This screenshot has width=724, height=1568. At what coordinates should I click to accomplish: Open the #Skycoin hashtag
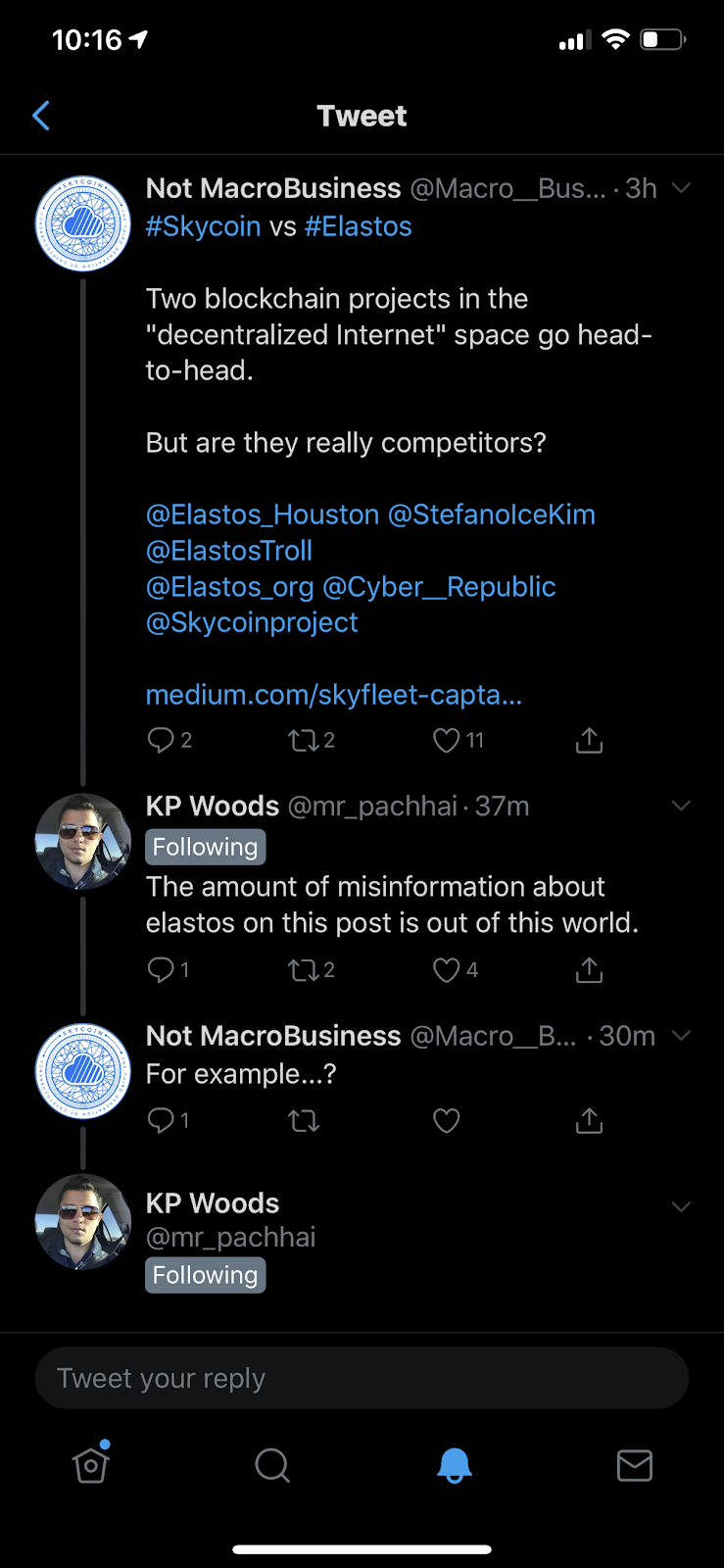[x=204, y=226]
